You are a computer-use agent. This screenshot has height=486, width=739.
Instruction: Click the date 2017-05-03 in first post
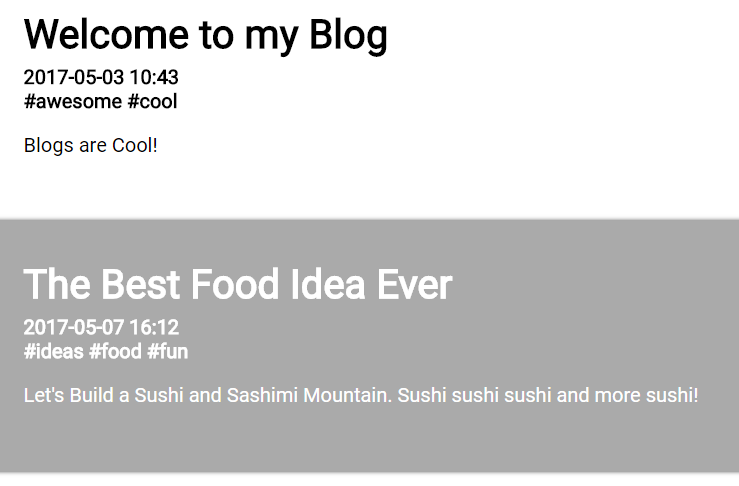click(x=73, y=77)
